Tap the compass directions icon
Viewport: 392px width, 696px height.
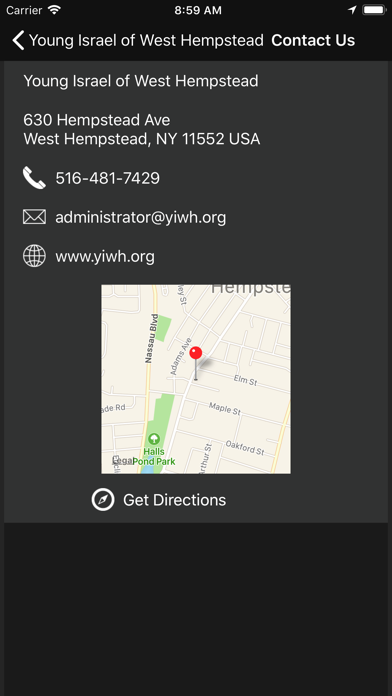coord(103,500)
